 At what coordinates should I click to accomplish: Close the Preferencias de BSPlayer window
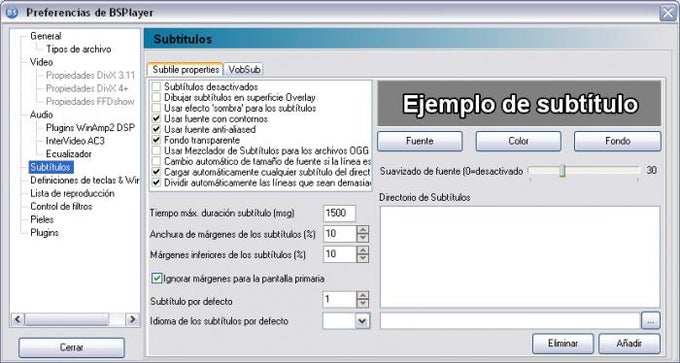667,13
